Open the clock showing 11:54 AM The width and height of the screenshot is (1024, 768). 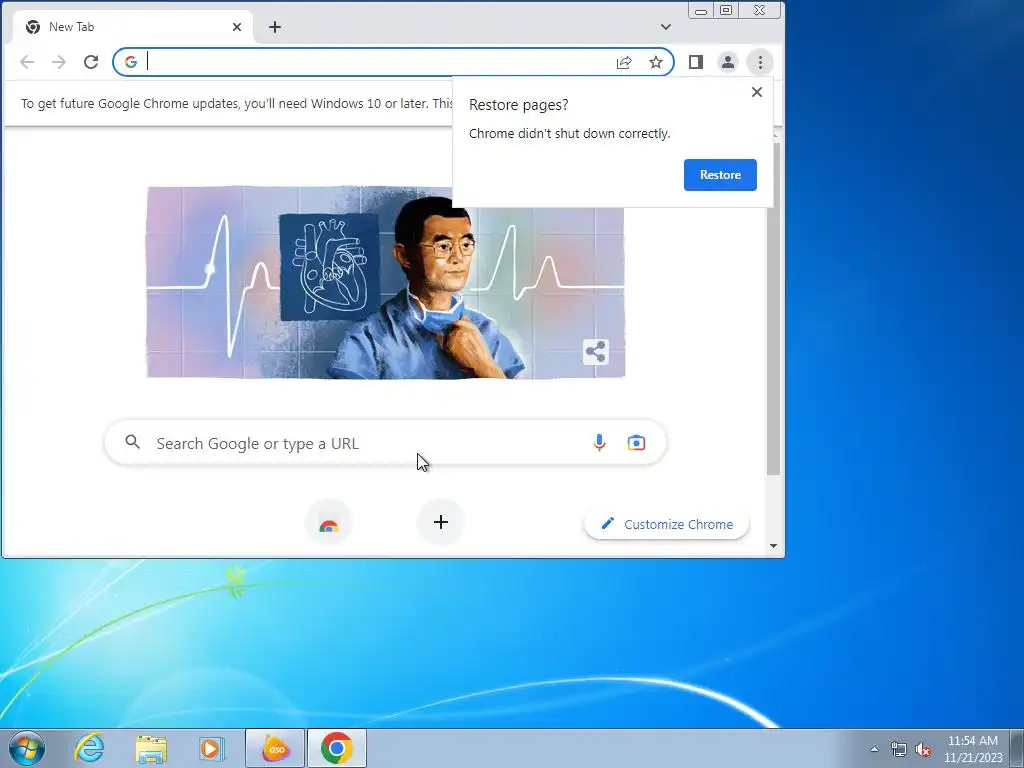point(973,749)
